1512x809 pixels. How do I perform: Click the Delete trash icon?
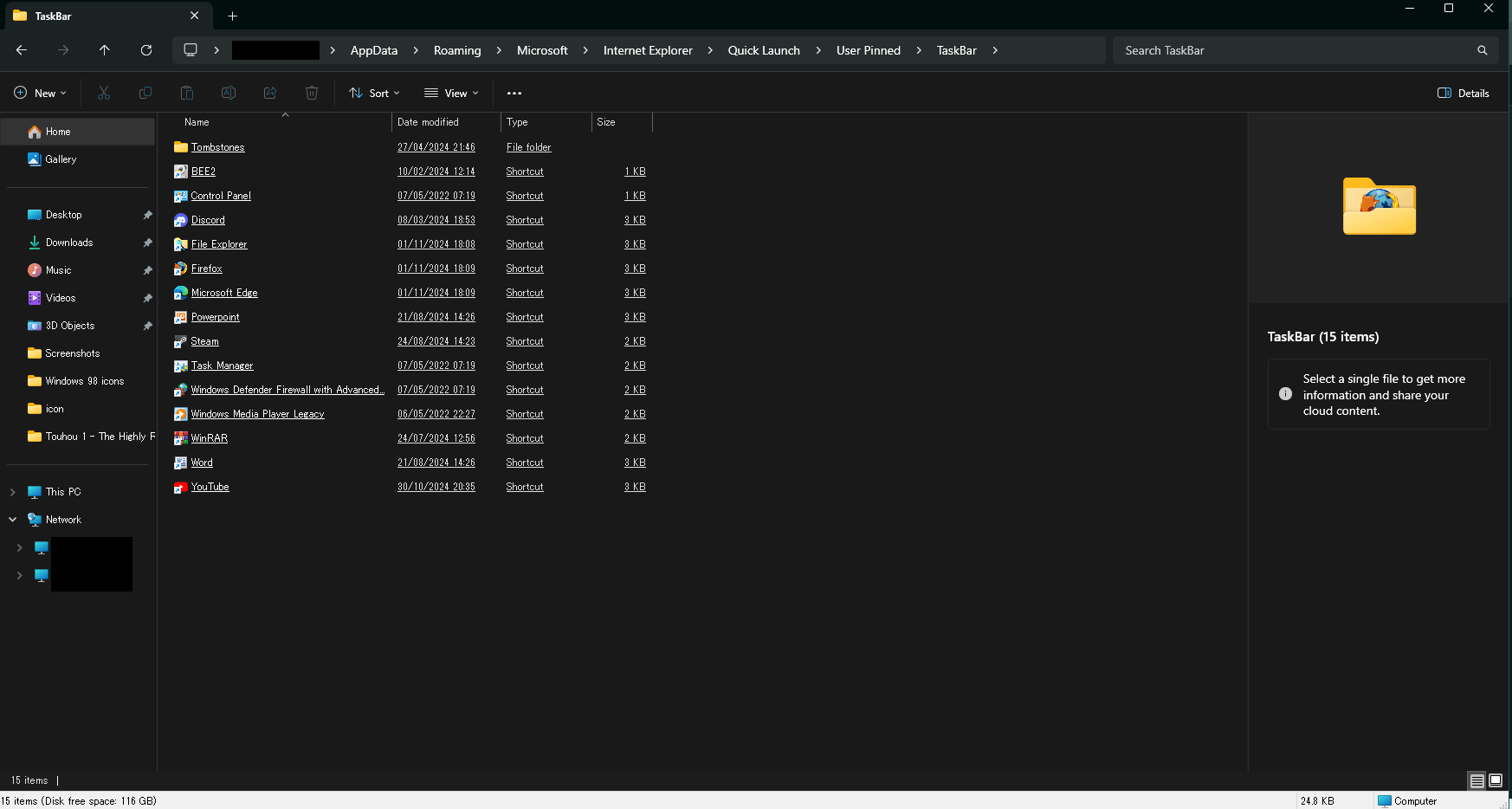[x=312, y=93]
